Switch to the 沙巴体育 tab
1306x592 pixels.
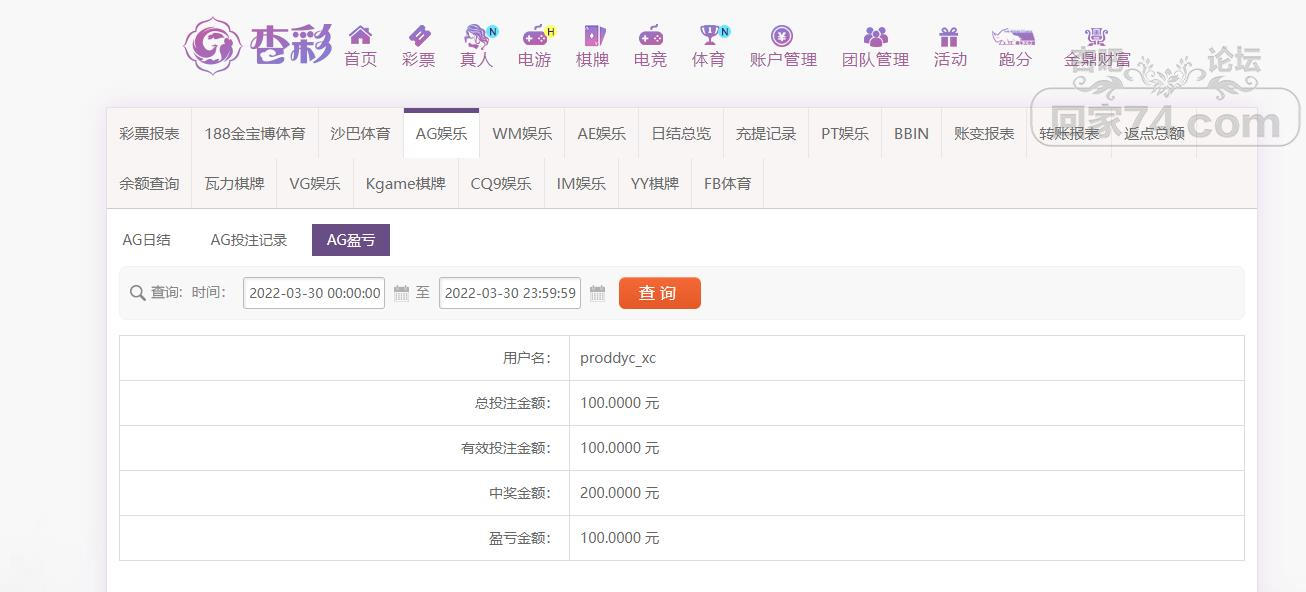click(x=360, y=133)
